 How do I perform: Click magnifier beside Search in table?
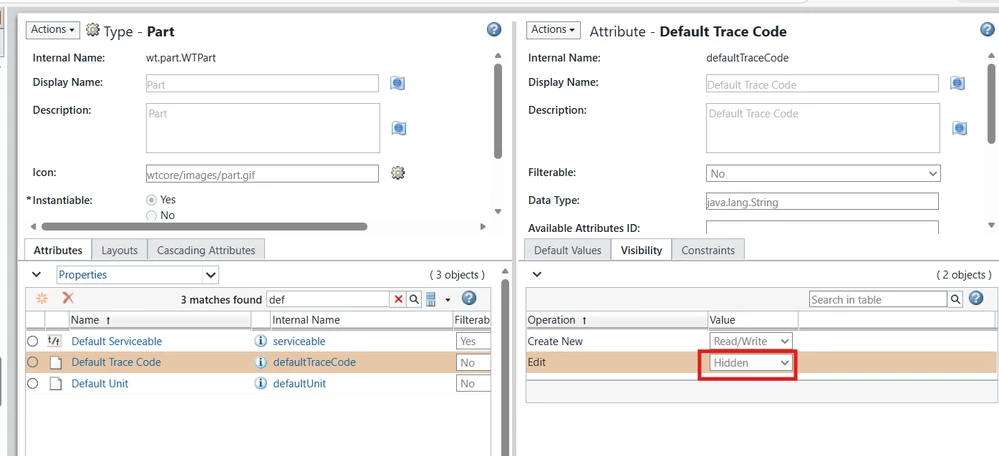pyautogui.click(x=956, y=299)
